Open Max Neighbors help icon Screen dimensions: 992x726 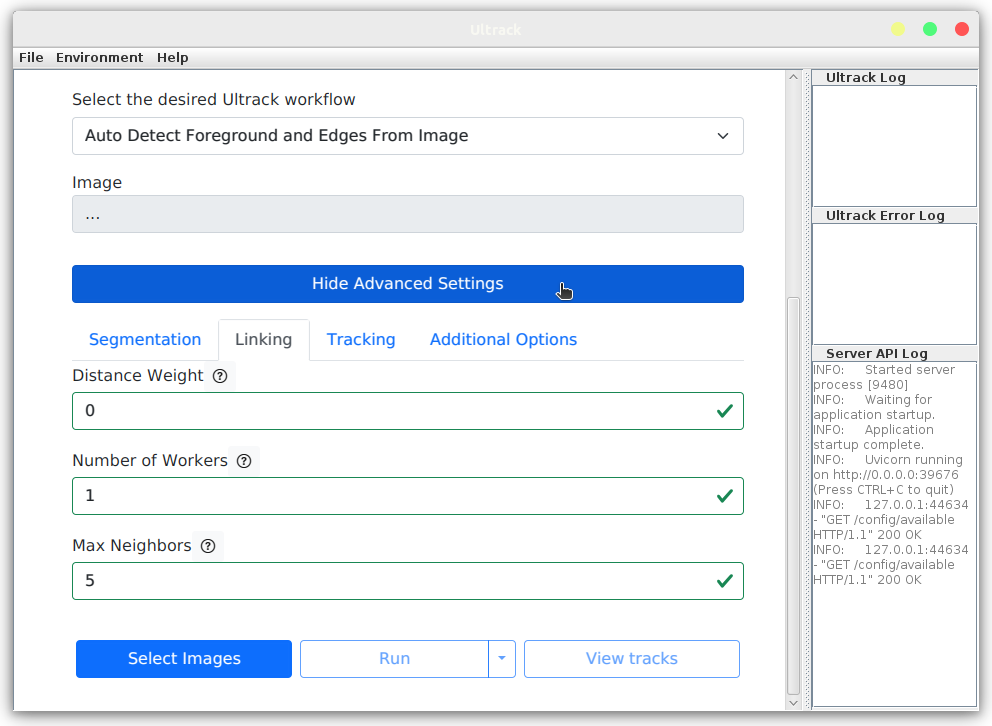click(208, 546)
